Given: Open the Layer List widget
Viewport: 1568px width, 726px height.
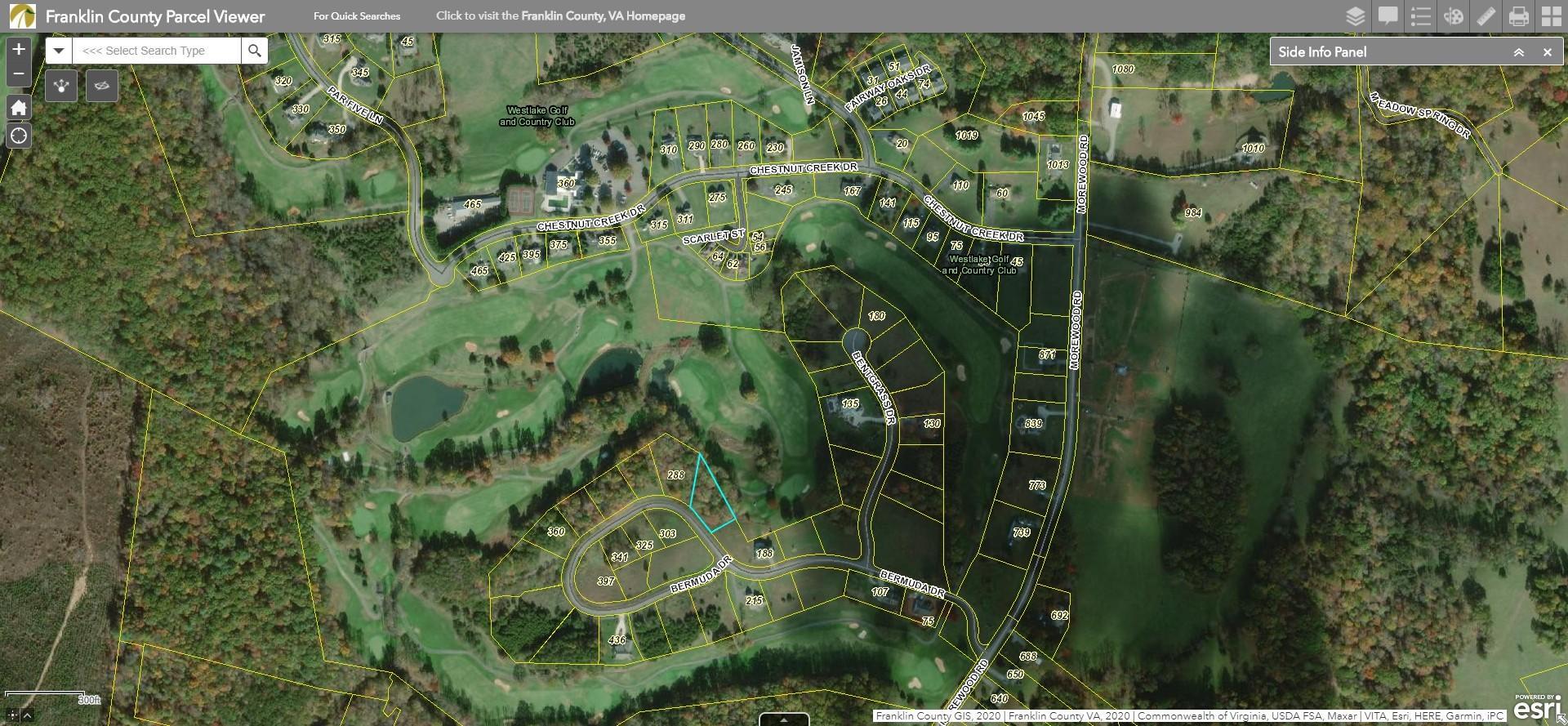Looking at the screenshot, I should pos(1356,16).
